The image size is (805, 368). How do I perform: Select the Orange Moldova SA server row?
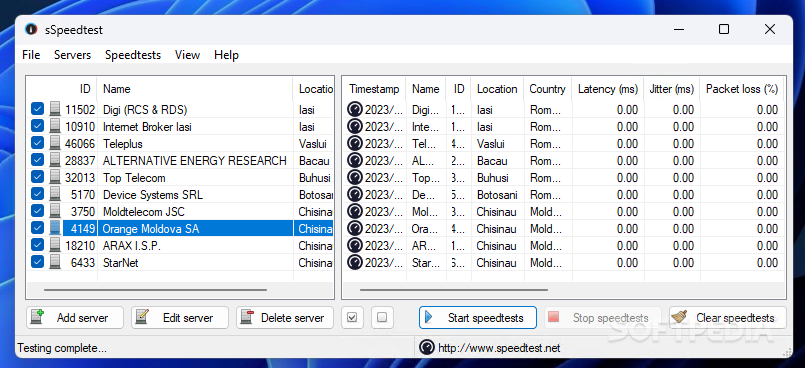click(x=180, y=229)
